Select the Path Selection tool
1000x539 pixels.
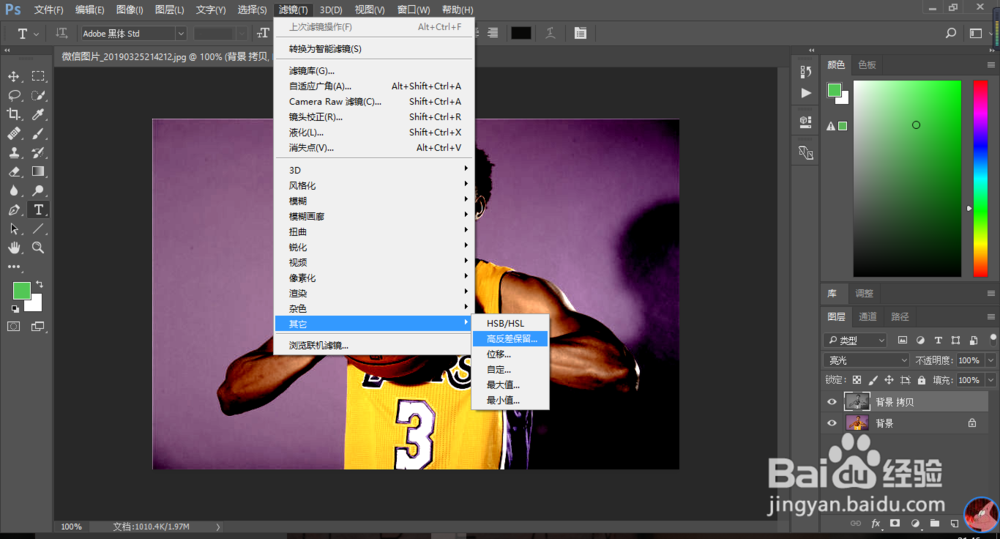pos(13,229)
